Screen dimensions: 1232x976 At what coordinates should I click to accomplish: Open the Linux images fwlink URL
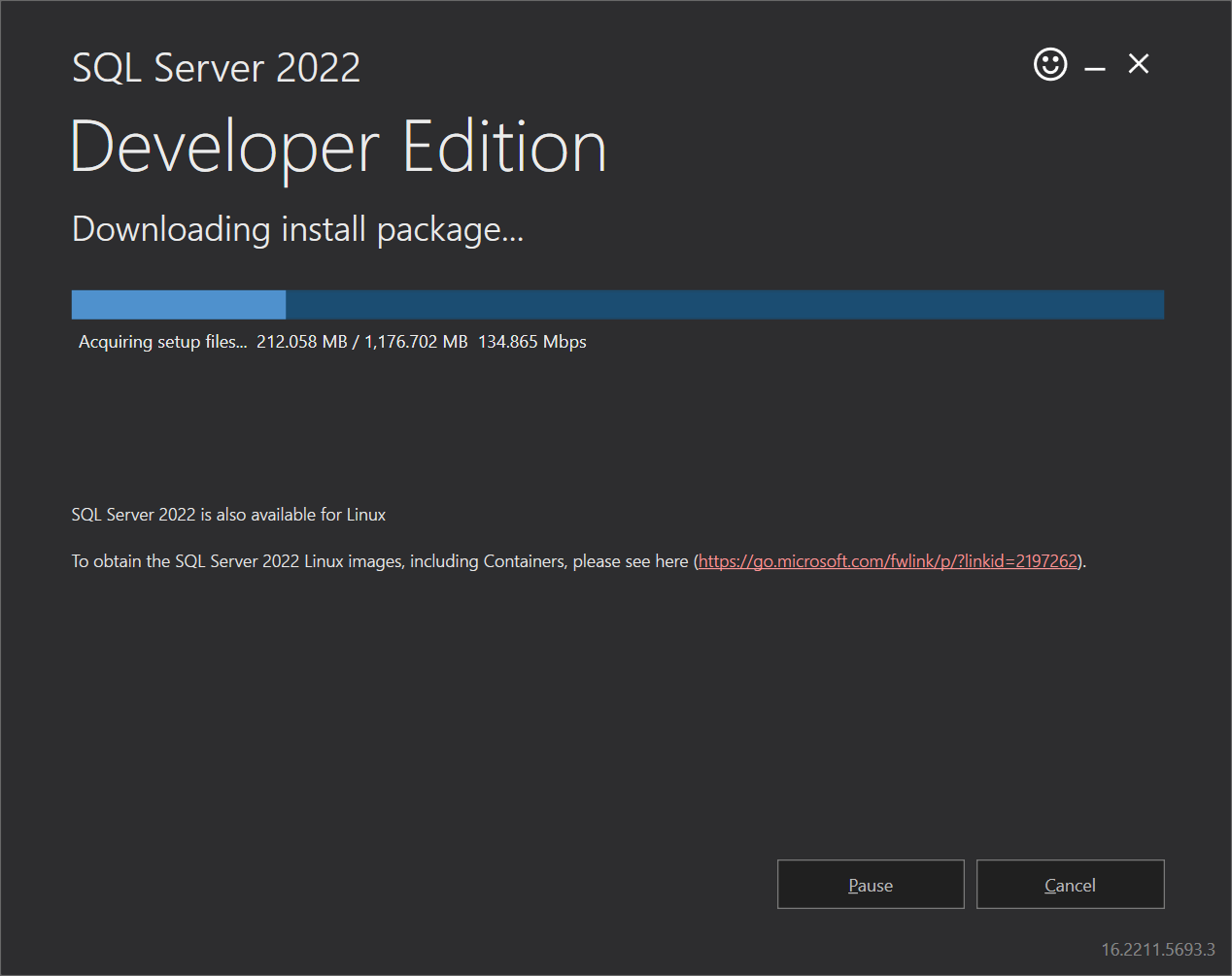pos(888,561)
